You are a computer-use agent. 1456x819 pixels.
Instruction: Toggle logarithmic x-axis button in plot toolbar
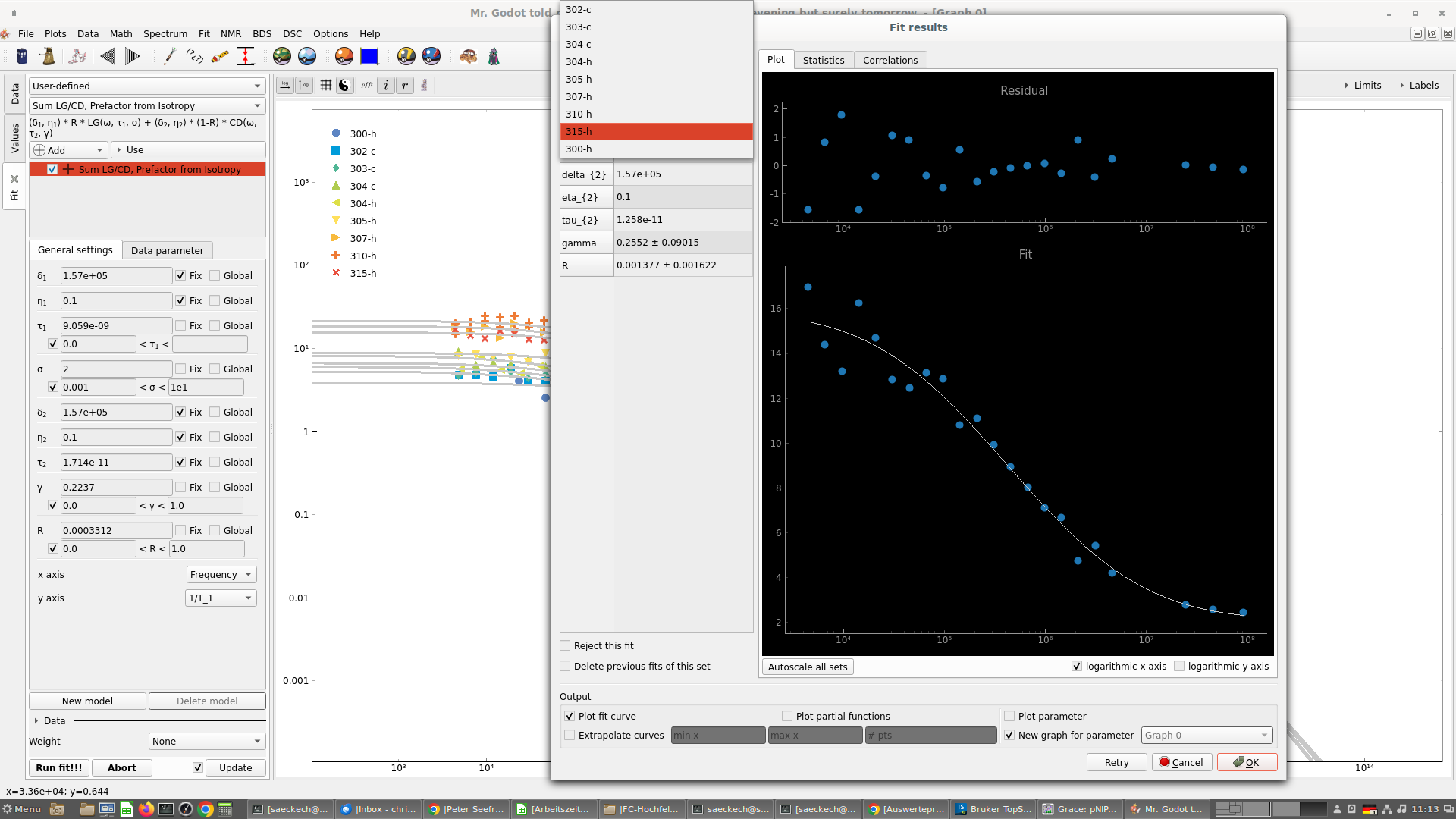tap(285, 85)
